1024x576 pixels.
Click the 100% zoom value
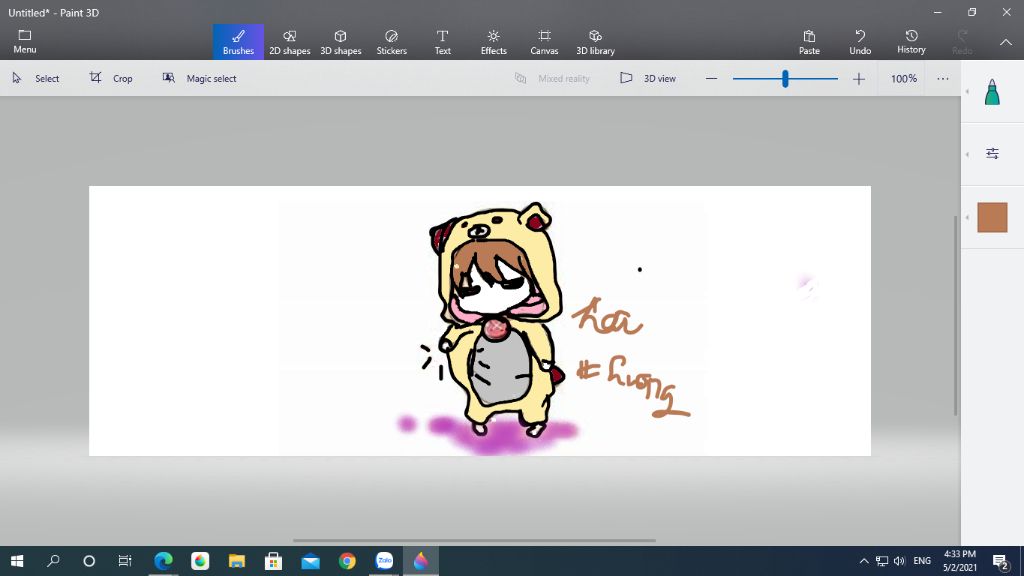click(x=904, y=78)
